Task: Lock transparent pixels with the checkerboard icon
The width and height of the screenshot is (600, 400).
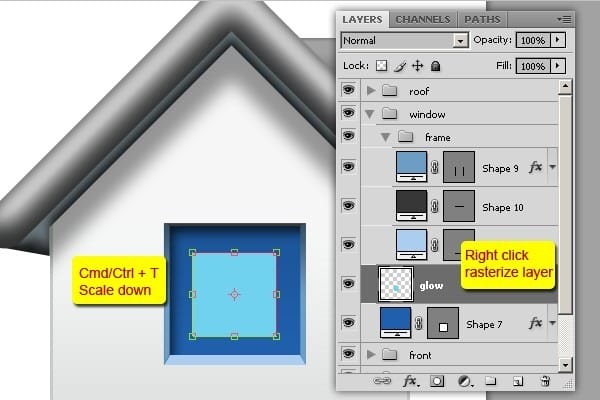Action: coord(381,66)
